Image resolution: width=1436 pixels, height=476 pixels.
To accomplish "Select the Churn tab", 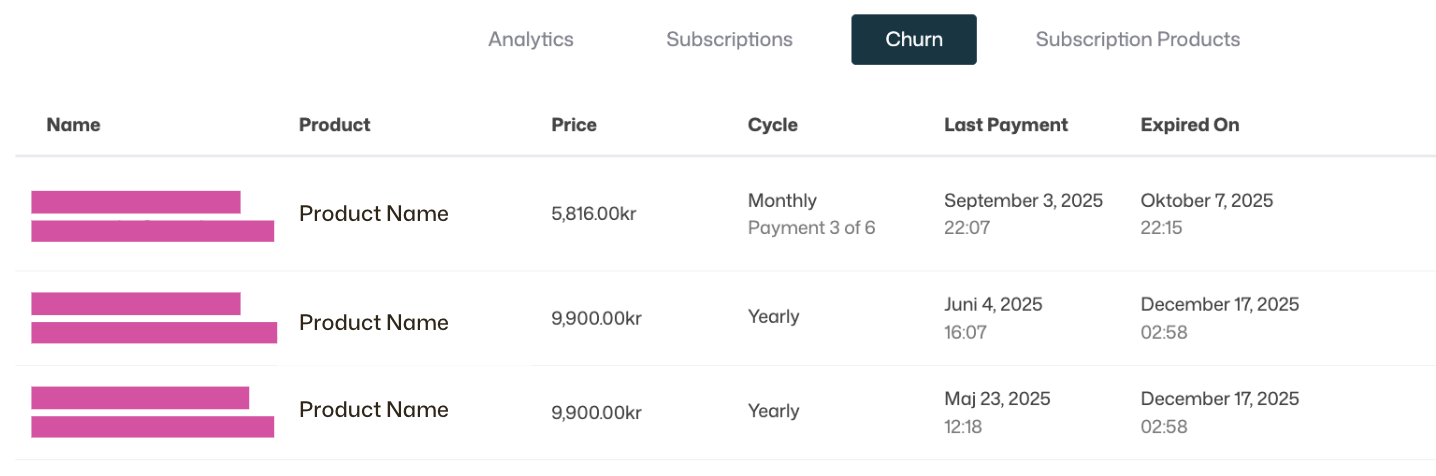I will (x=913, y=40).
